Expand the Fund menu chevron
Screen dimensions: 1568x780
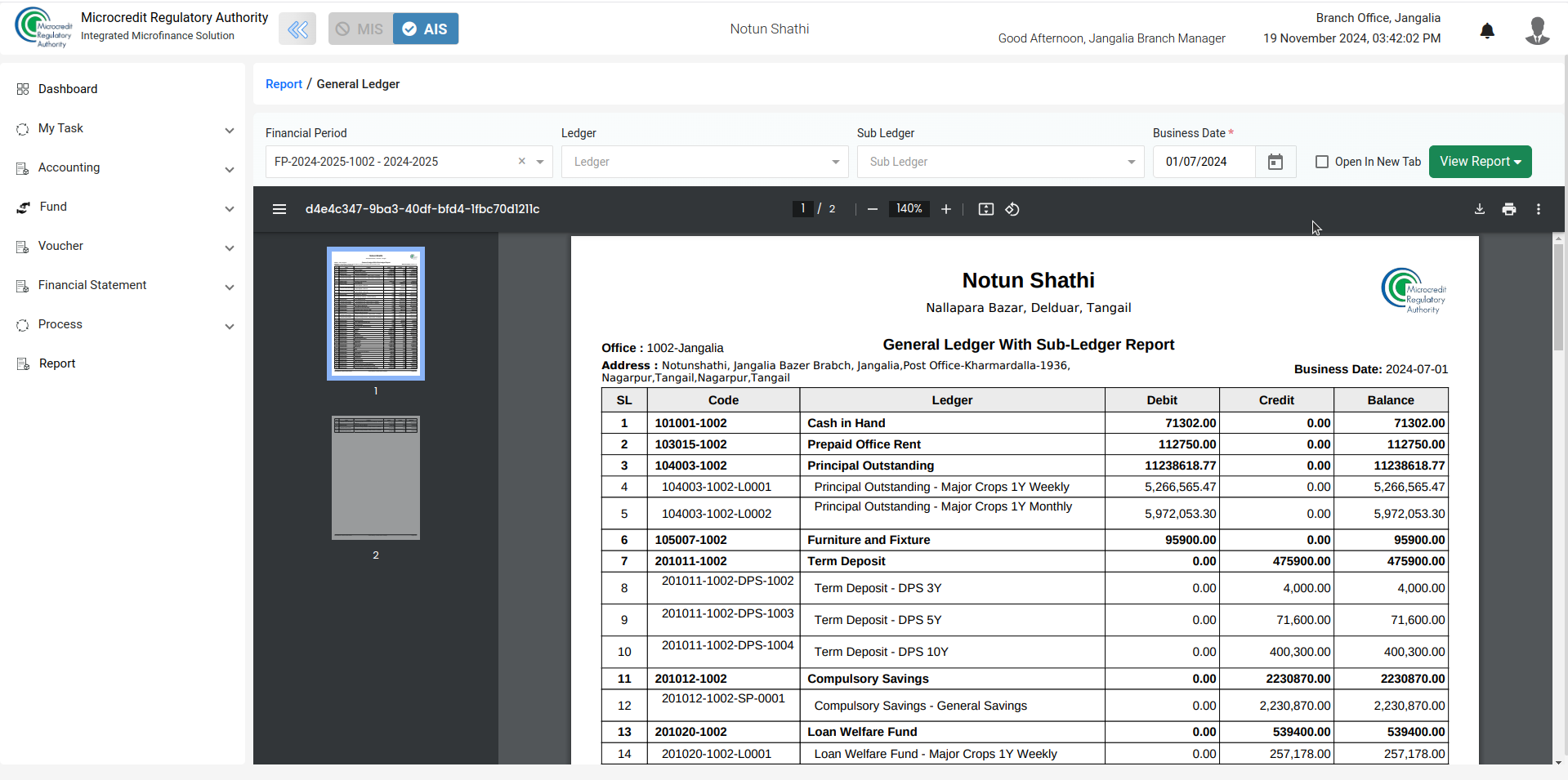(x=230, y=209)
